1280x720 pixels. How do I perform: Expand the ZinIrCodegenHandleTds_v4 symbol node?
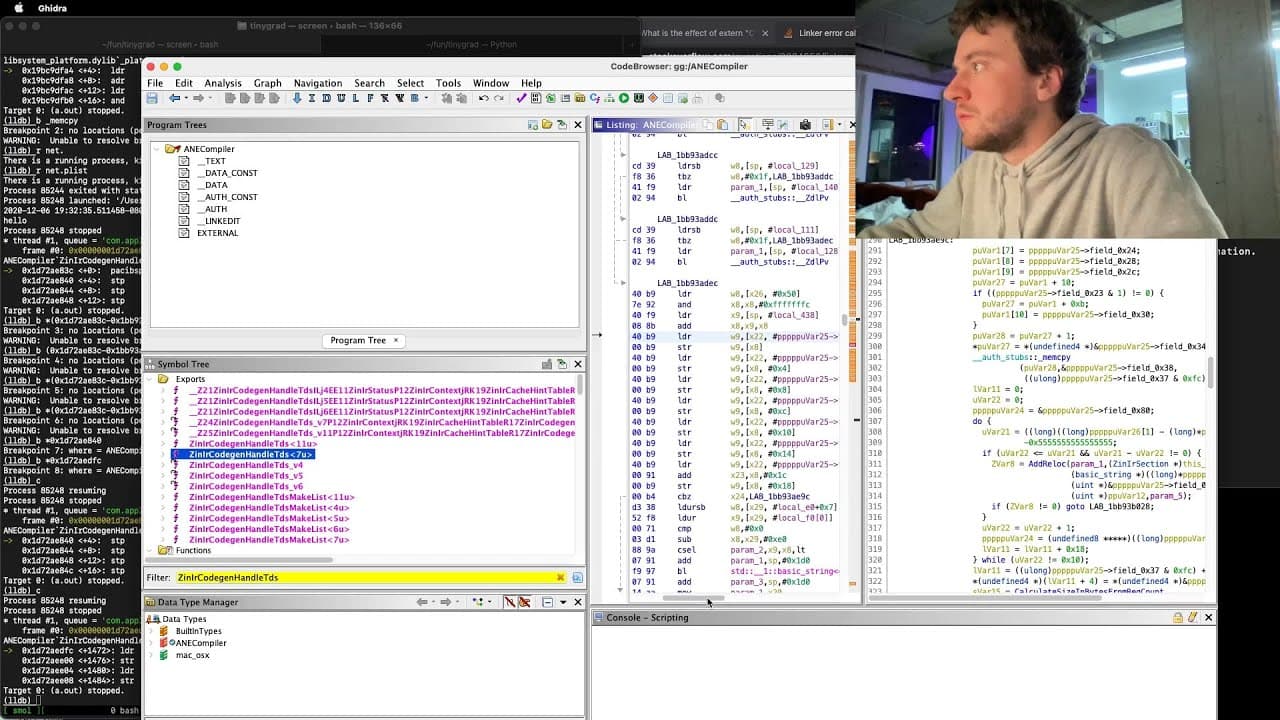(x=163, y=465)
